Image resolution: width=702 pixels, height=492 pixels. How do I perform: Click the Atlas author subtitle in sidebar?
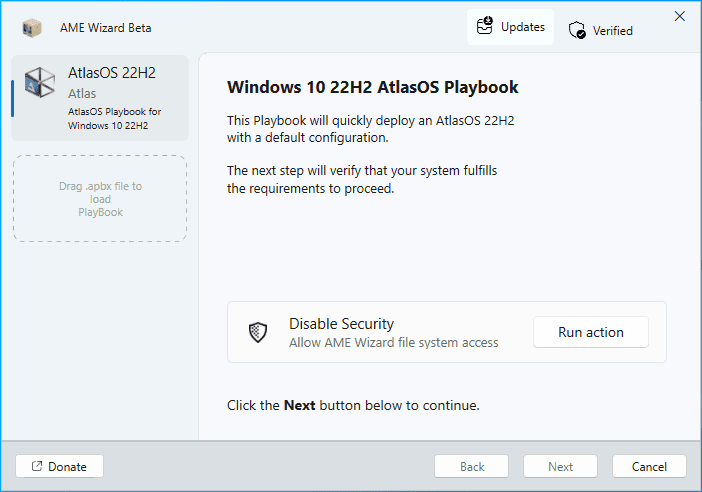pyautogui.click(x=82, y=93)
